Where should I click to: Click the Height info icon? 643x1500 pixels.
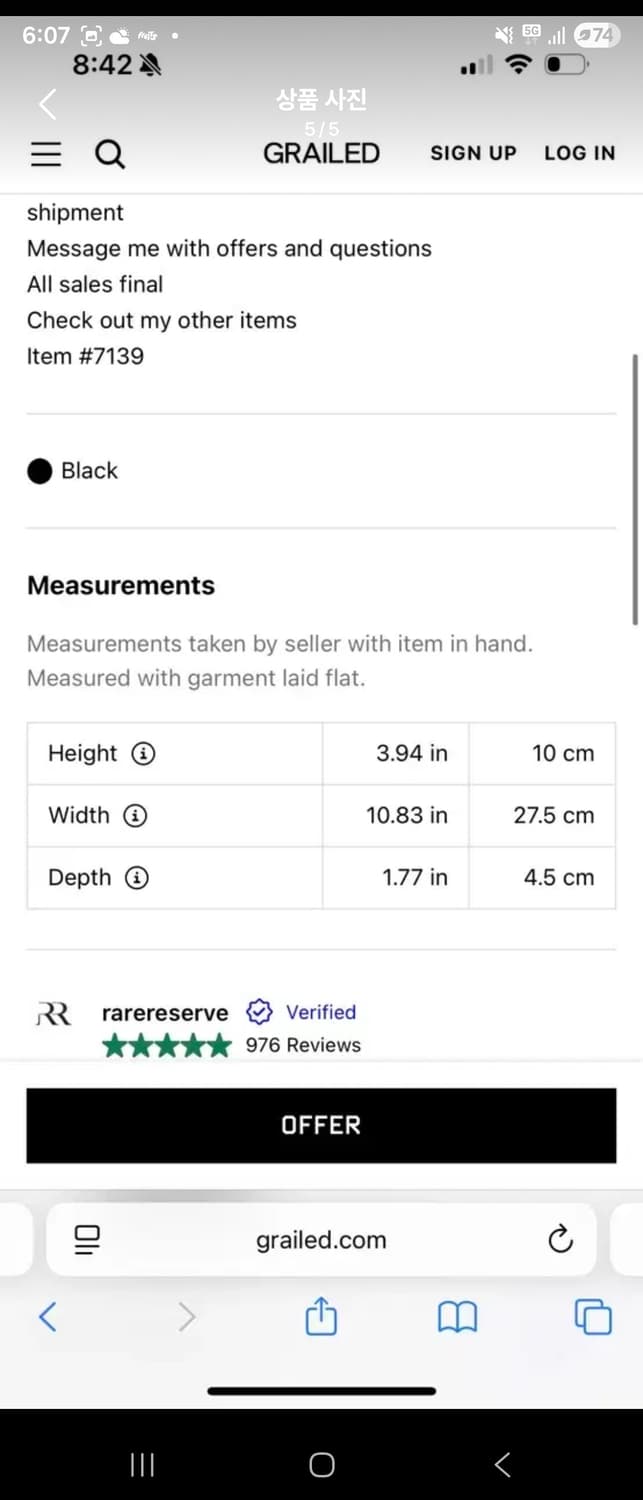point(144,754)
